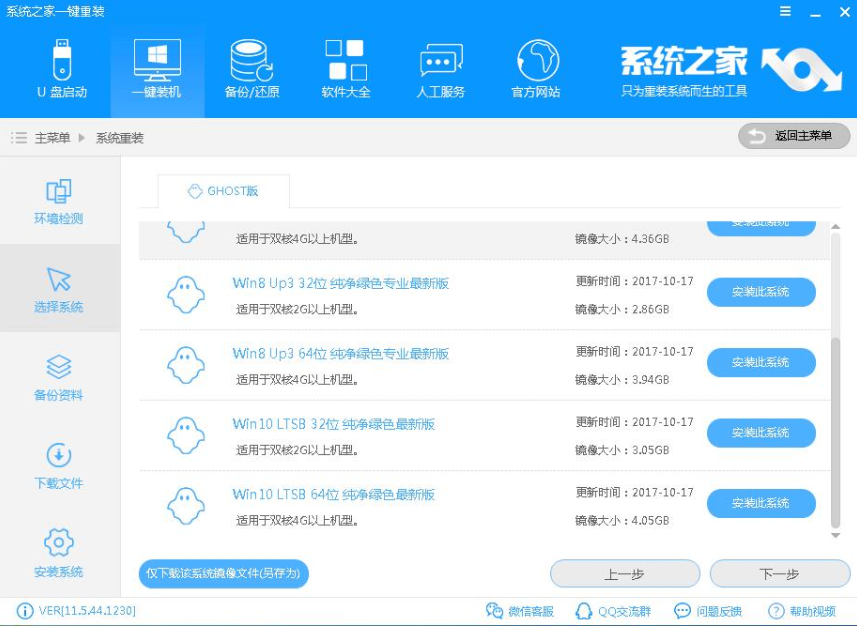Open 微信客服 WeChat customer service

pos(521,610)
